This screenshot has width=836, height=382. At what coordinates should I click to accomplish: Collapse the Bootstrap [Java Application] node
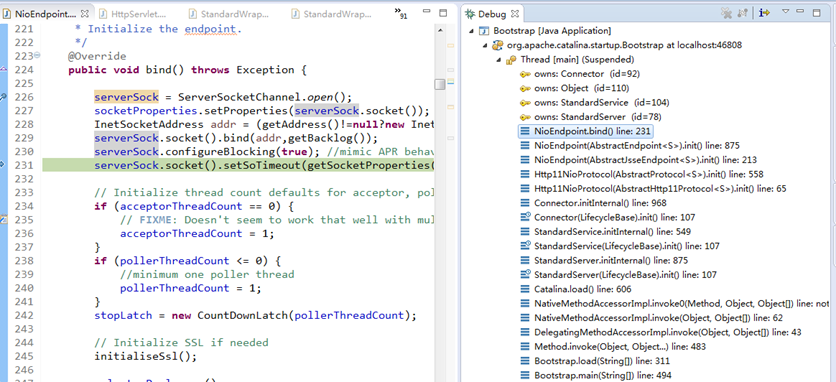coord(471,31)
